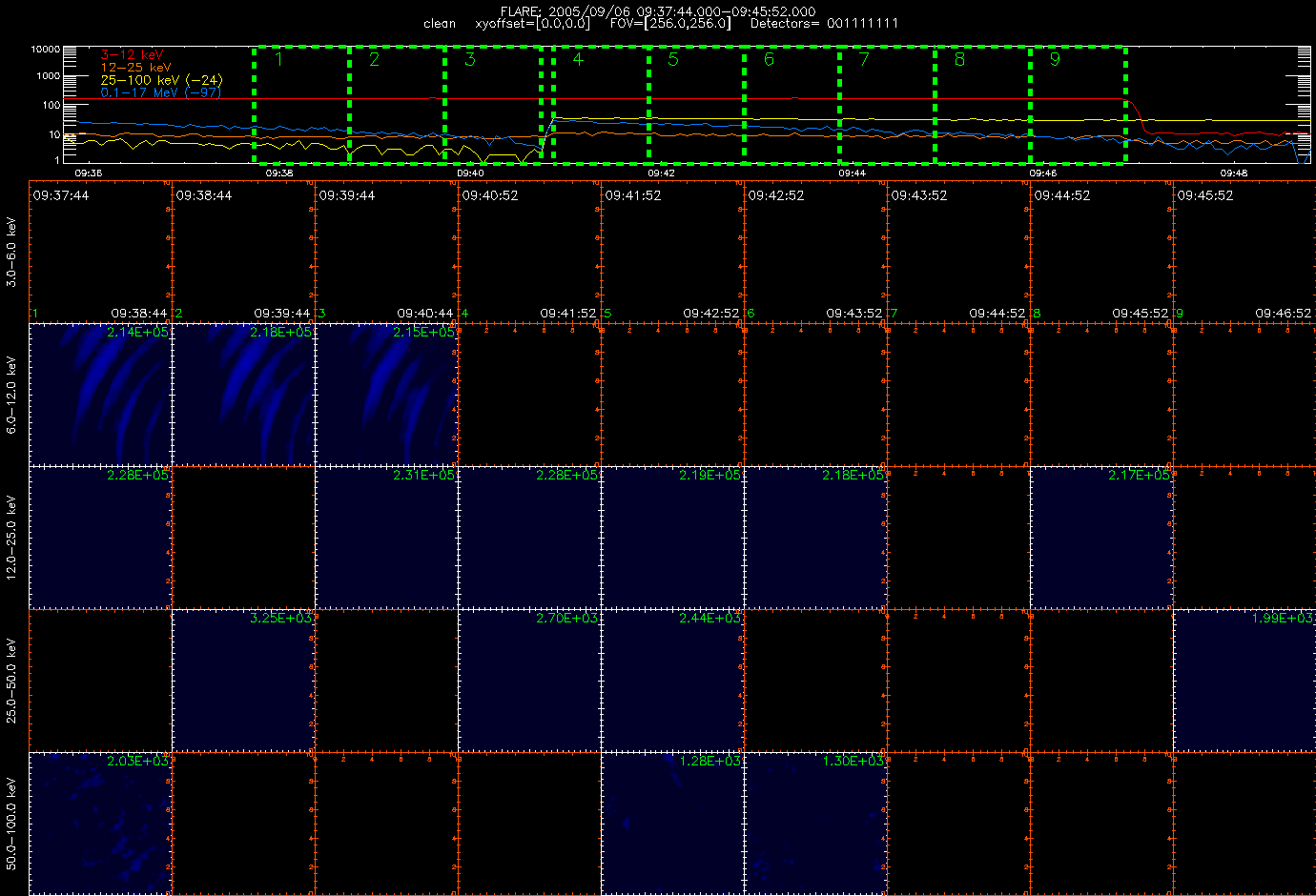Screen dimensions: 1316x896
Task: Open the 2.28E+05 image in the 09:40:52 column
Action: click(529, 538)
